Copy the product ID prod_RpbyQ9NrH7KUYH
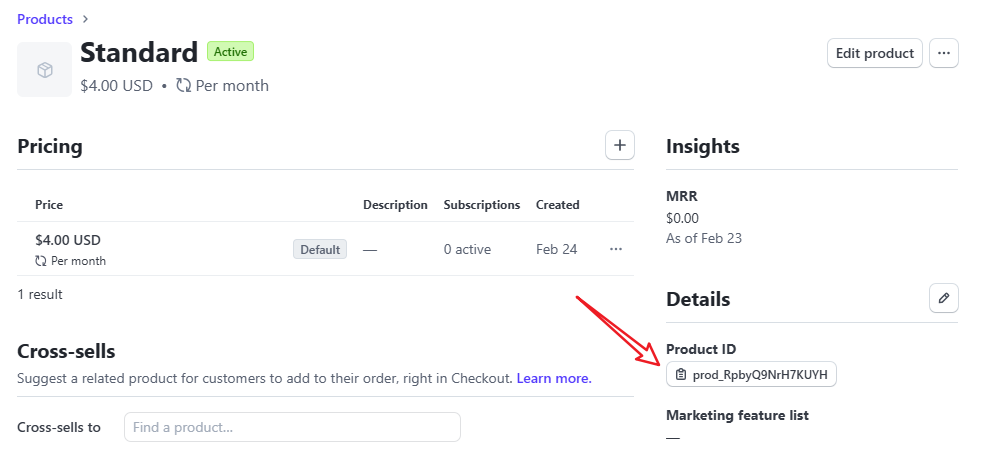Image resolution: width=986 pixels, height=457 pixels. [751, 375]
